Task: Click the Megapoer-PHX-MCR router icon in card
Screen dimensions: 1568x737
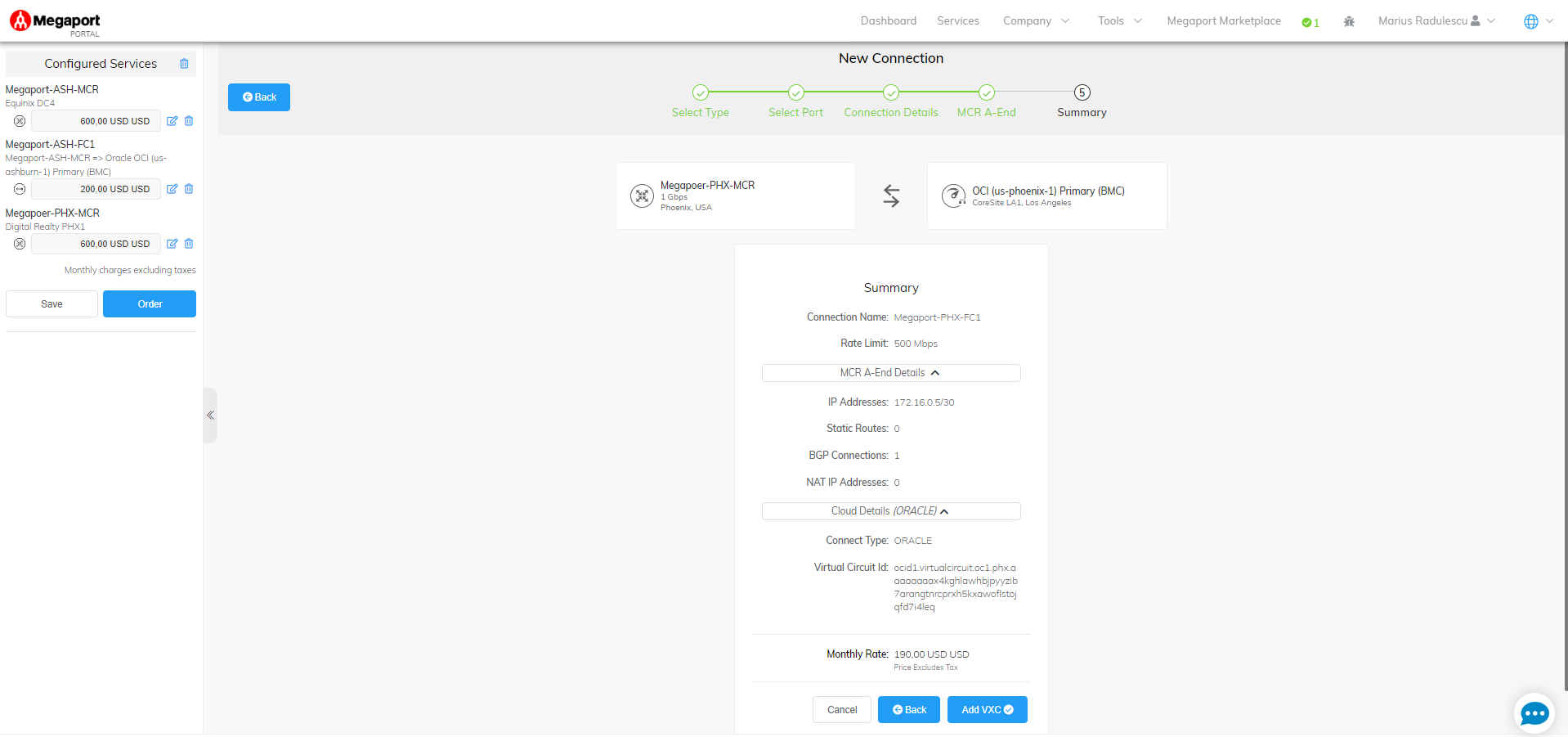Action: point(642,195)
